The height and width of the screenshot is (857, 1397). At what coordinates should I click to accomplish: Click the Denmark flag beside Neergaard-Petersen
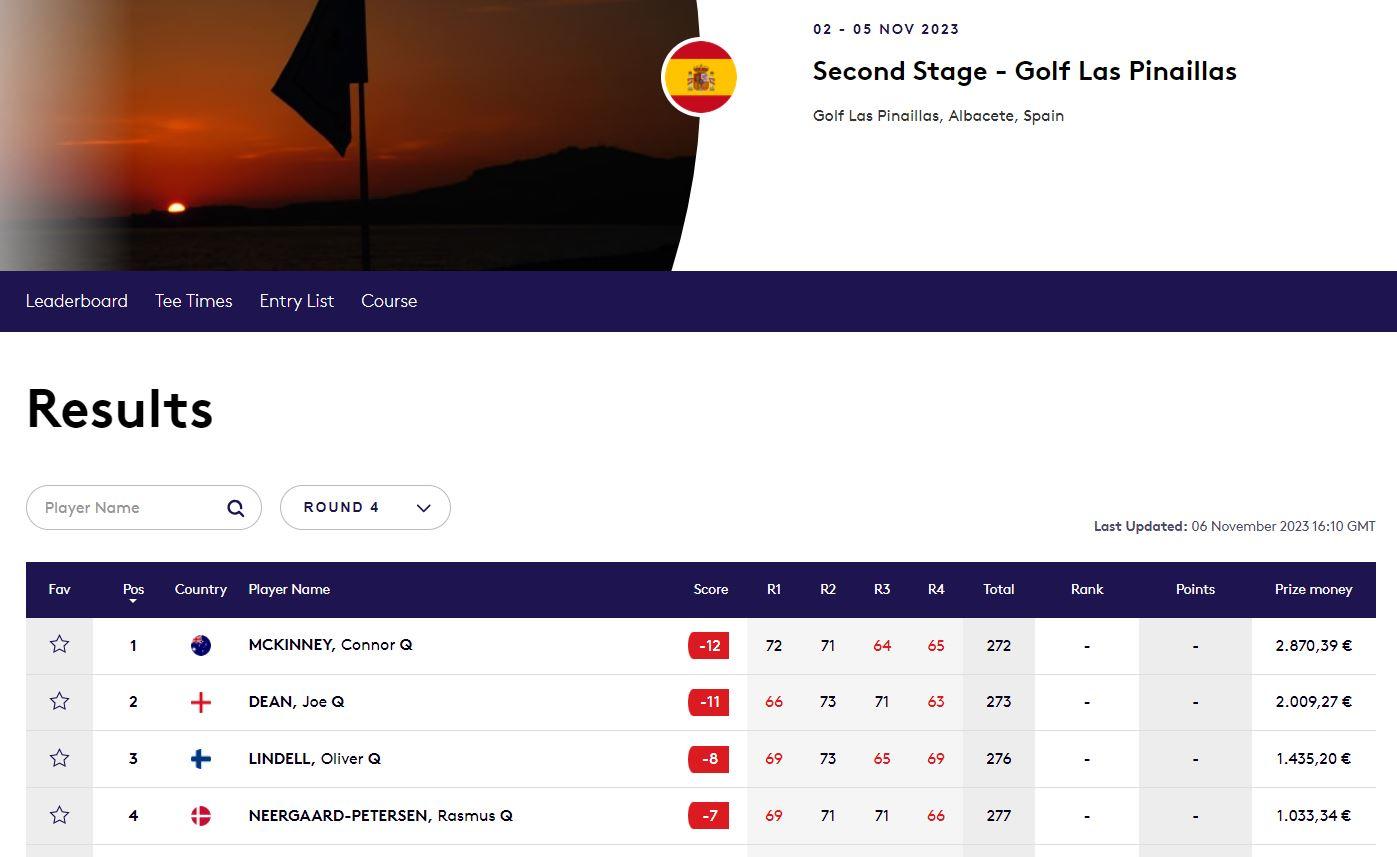point(201,816)
